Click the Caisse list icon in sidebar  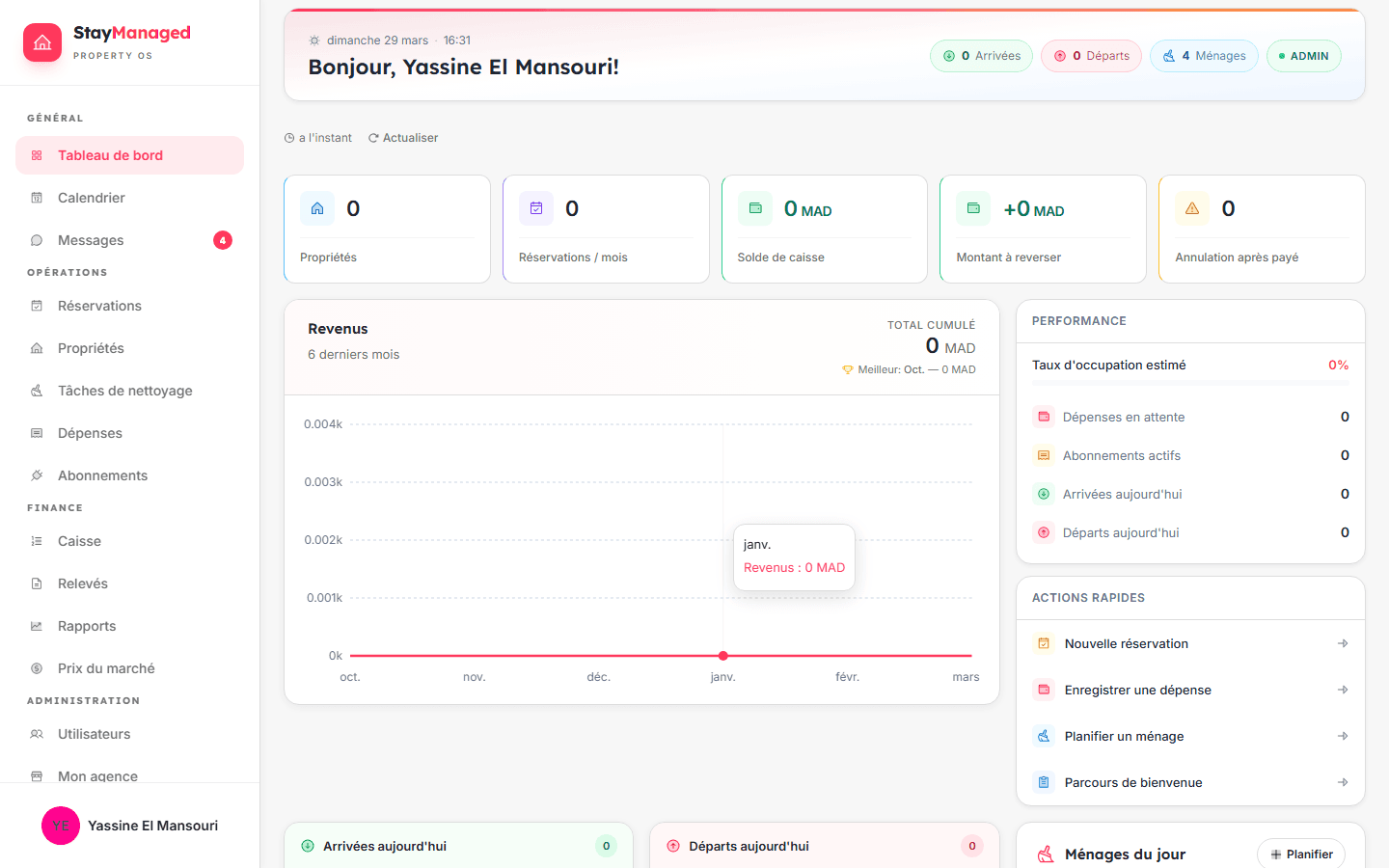pos(37,541)
